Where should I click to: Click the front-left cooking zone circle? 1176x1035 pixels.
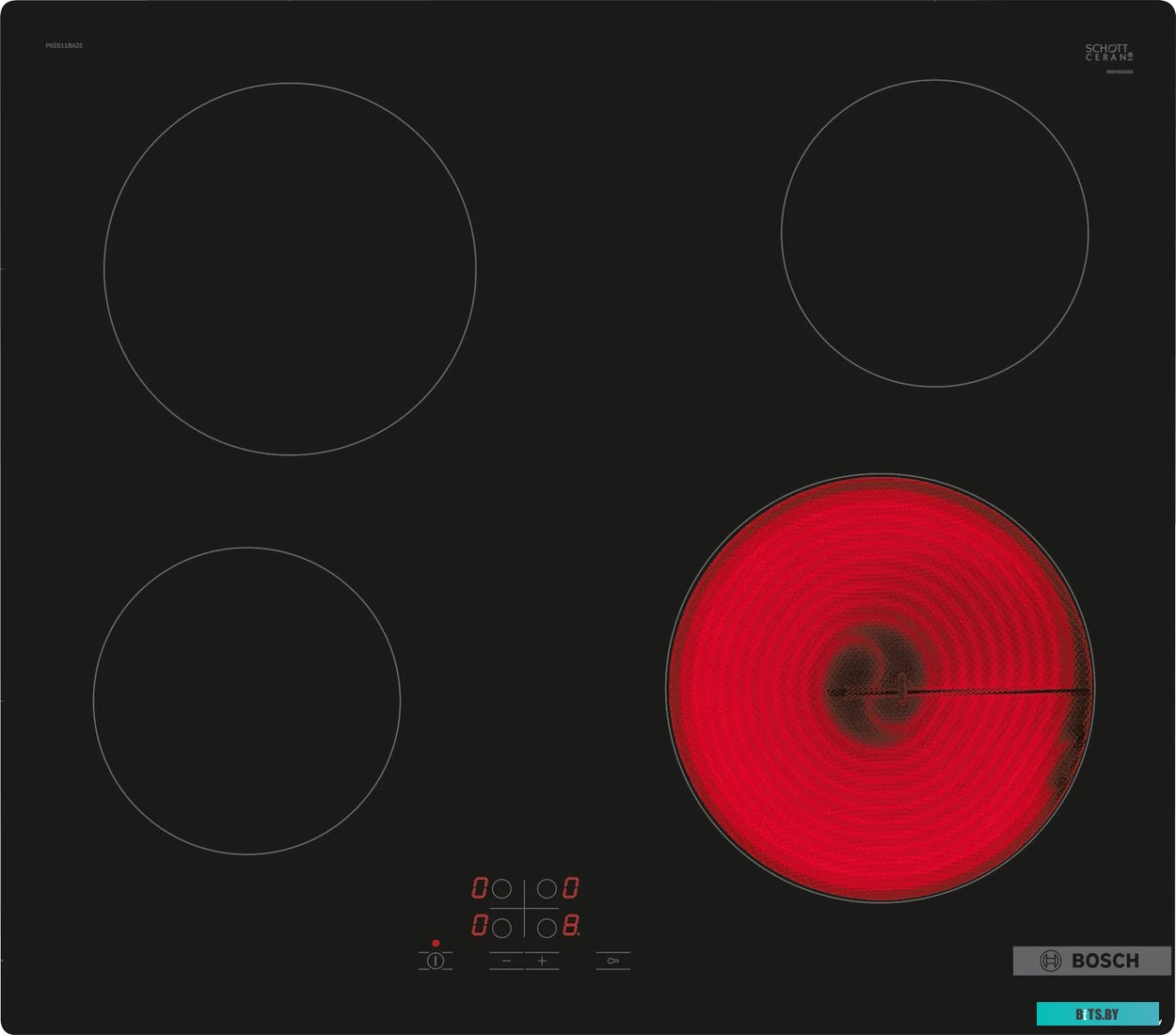[246, 701]
